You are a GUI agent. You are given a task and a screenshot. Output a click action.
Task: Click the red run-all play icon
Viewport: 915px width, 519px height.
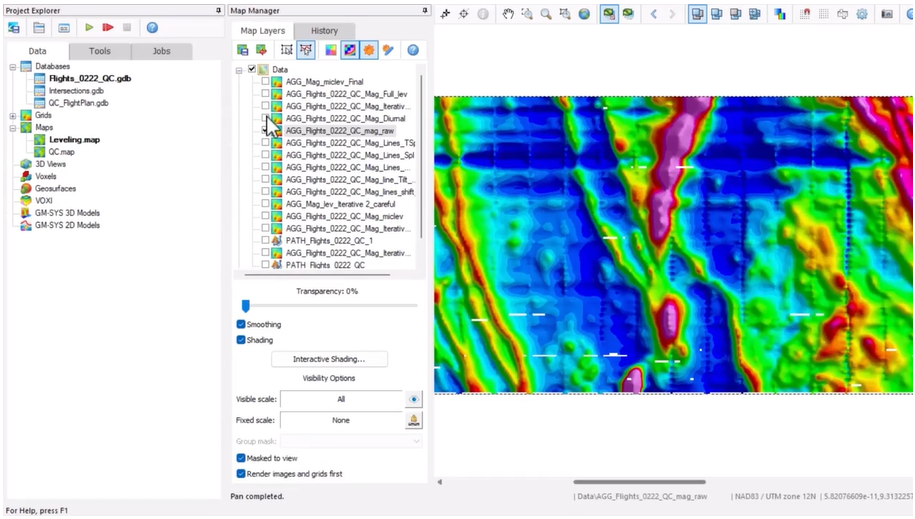point(107,27)
